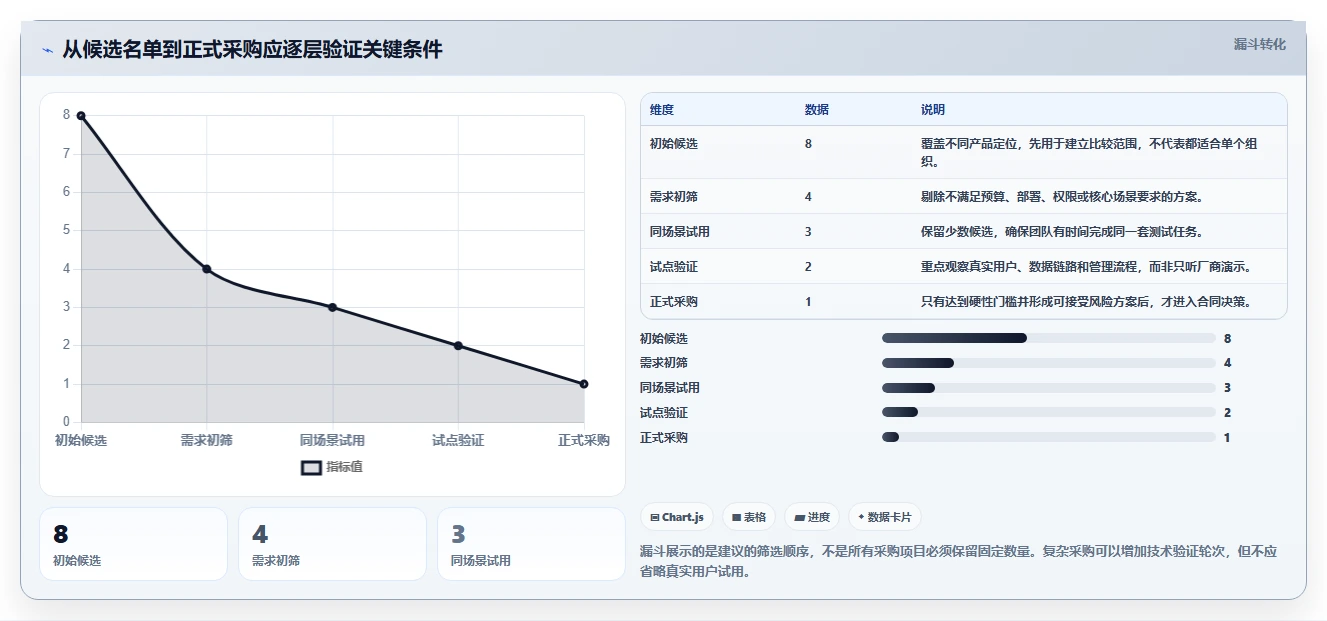Click the chart data point for 同场景试用
Viewport: 1327px width, 621px height.
click(332, 307)
